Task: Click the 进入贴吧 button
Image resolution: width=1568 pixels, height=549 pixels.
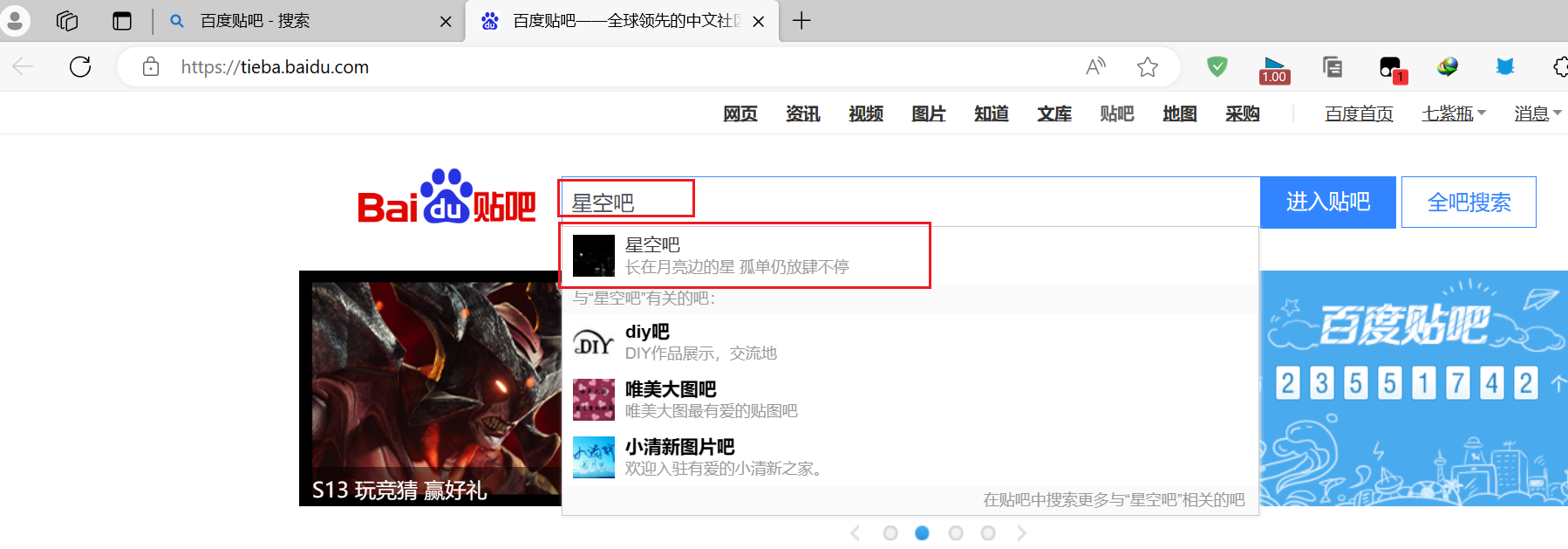Action: click(x=1327, y=202)
